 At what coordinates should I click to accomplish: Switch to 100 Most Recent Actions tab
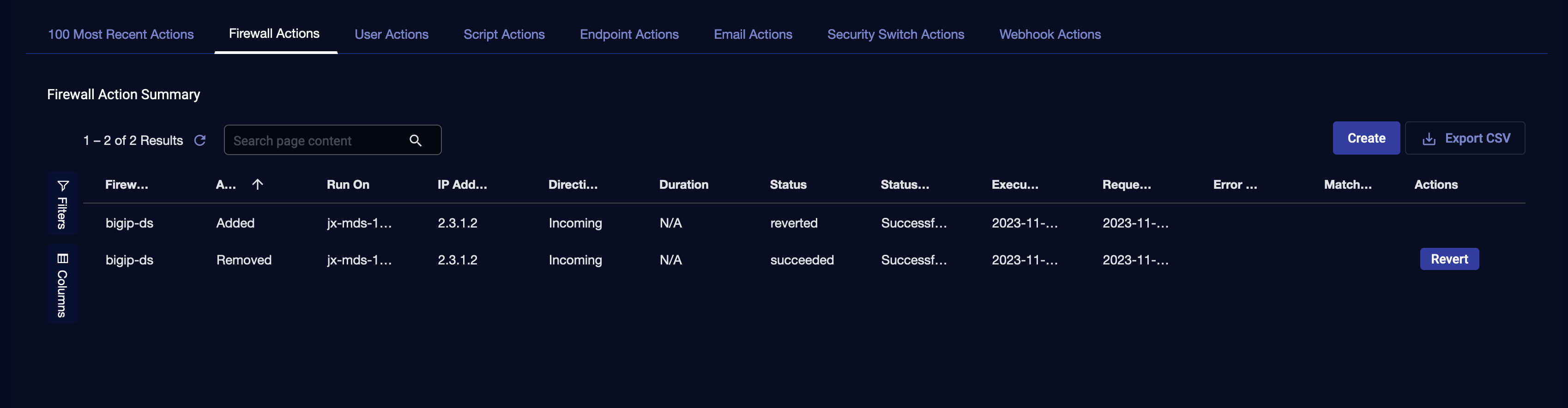(121, 35)
